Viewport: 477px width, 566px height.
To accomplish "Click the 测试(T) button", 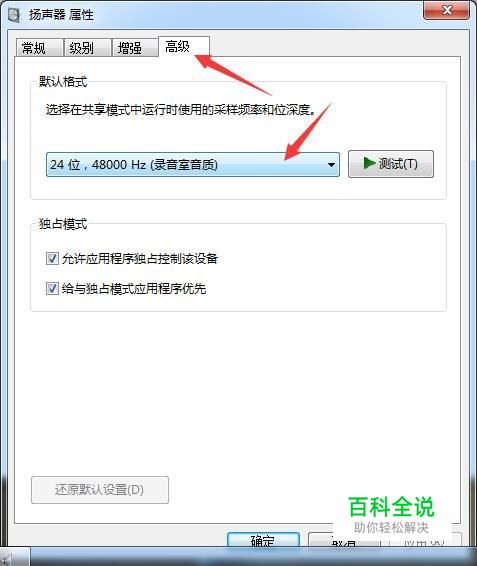I will click(391, 164).
